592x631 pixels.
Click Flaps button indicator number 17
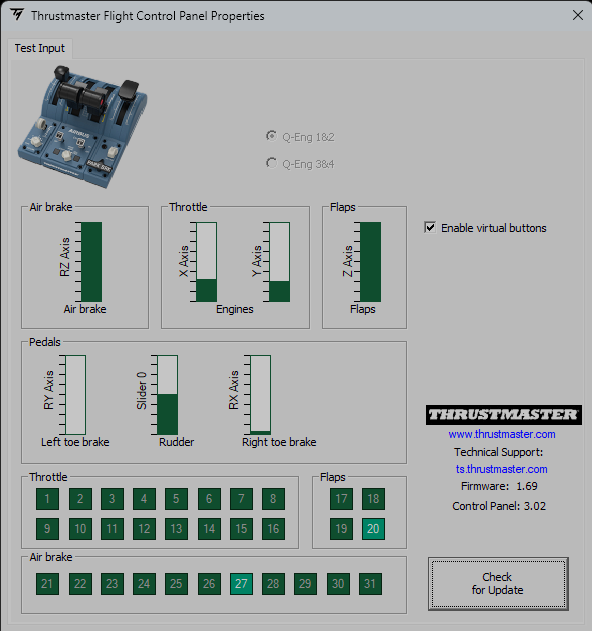(341, 499)
